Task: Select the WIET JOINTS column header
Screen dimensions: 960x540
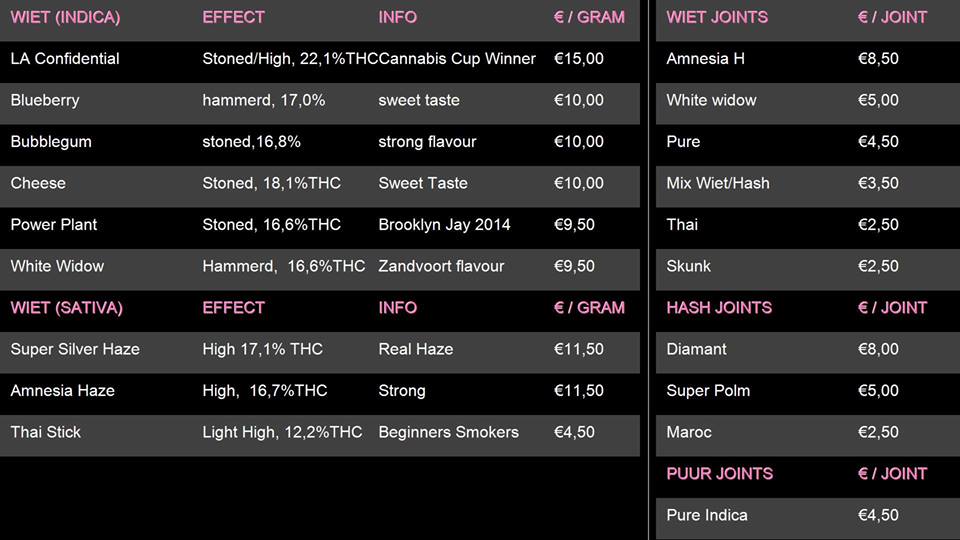Action: [717, 17]
